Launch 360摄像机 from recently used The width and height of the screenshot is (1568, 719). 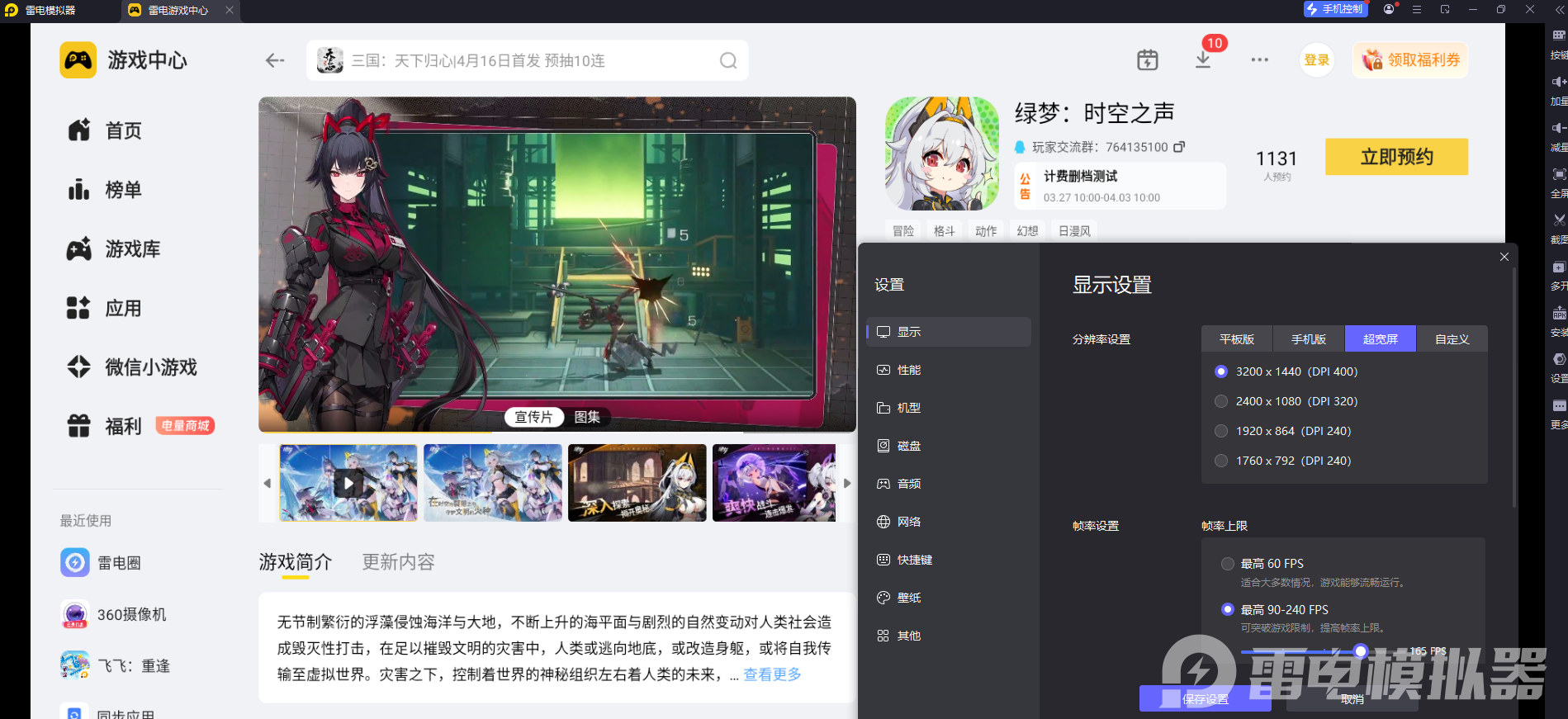click(113, 615)
